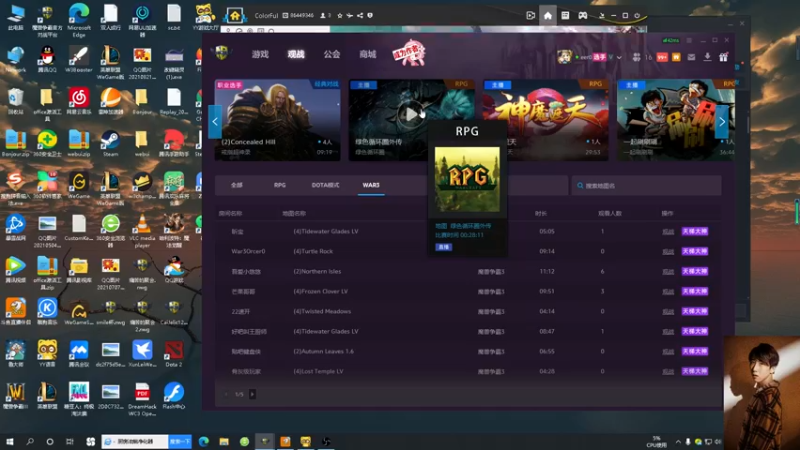
Task: Open the WeGame desktop shortcut
Action: coord(79,185)
